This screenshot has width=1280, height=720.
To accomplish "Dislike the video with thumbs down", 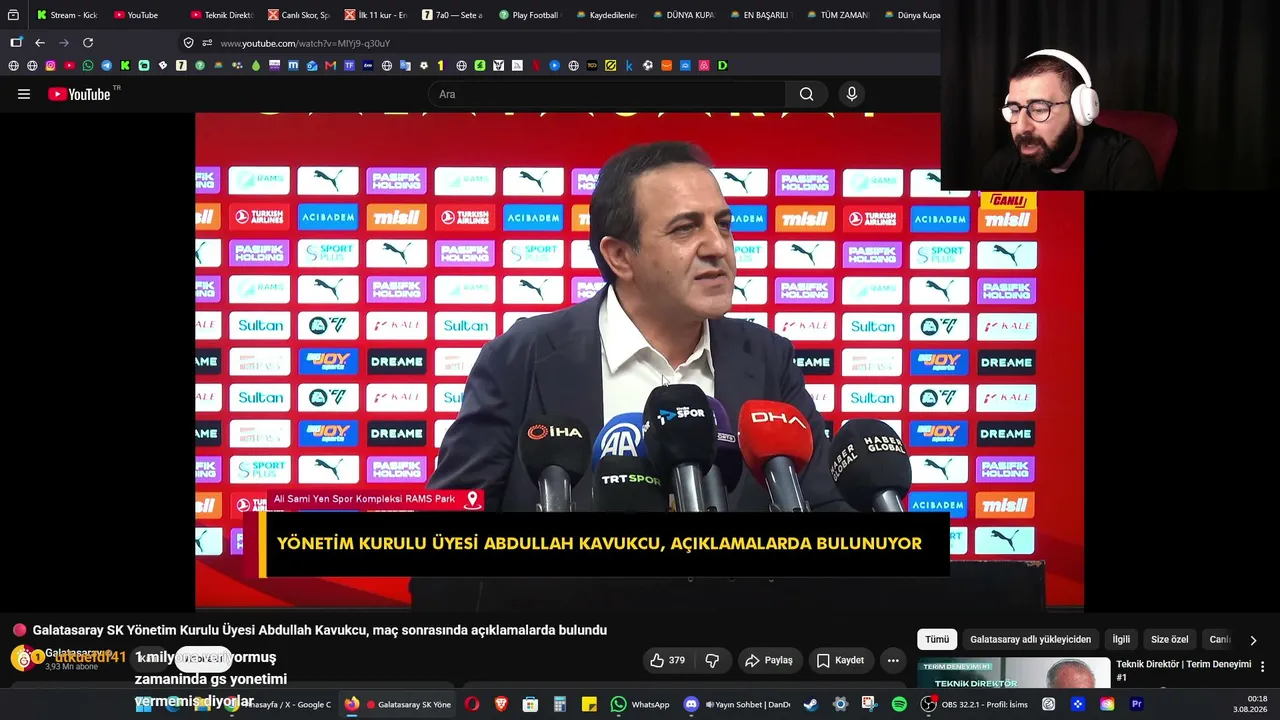I will [712, 660].
